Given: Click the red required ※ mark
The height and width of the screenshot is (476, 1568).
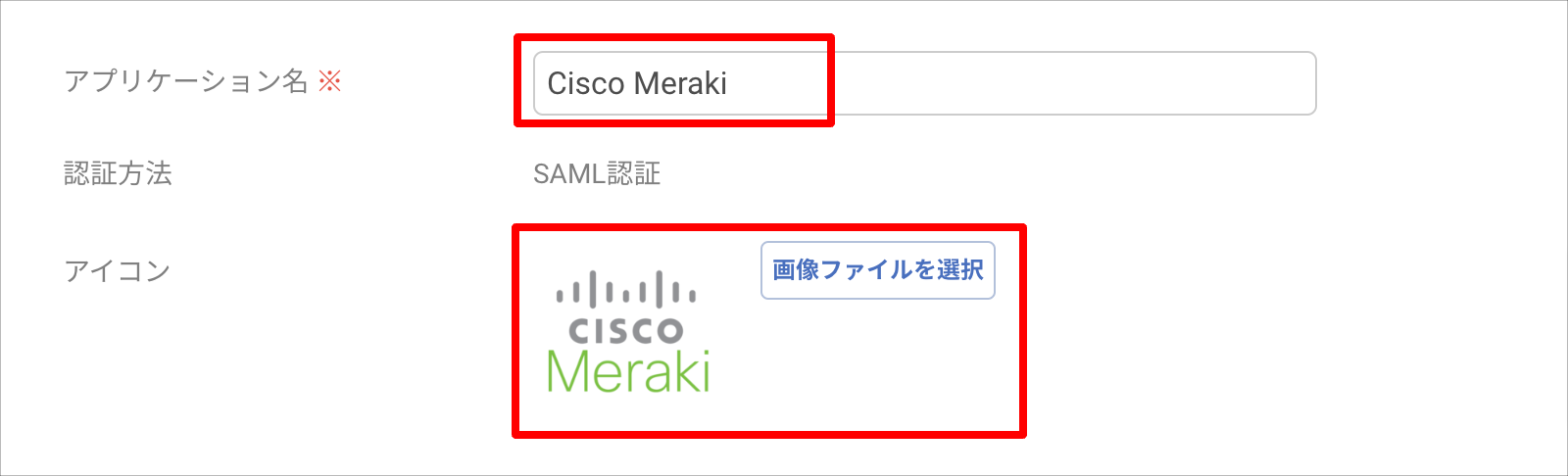Looking at the screenshot, I should (330, 81).
